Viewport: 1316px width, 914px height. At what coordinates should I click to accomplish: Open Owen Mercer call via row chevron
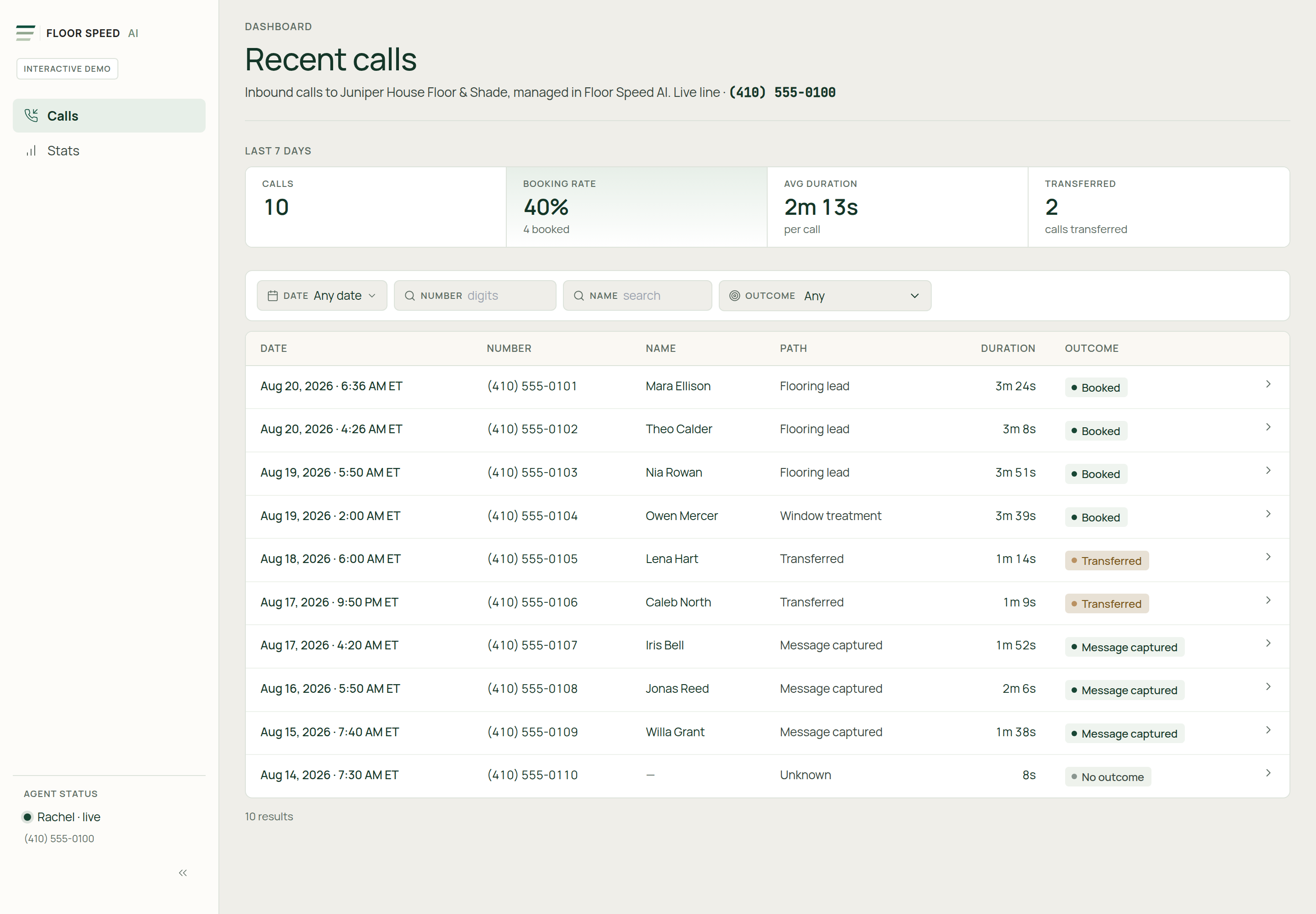(1268, 514)
